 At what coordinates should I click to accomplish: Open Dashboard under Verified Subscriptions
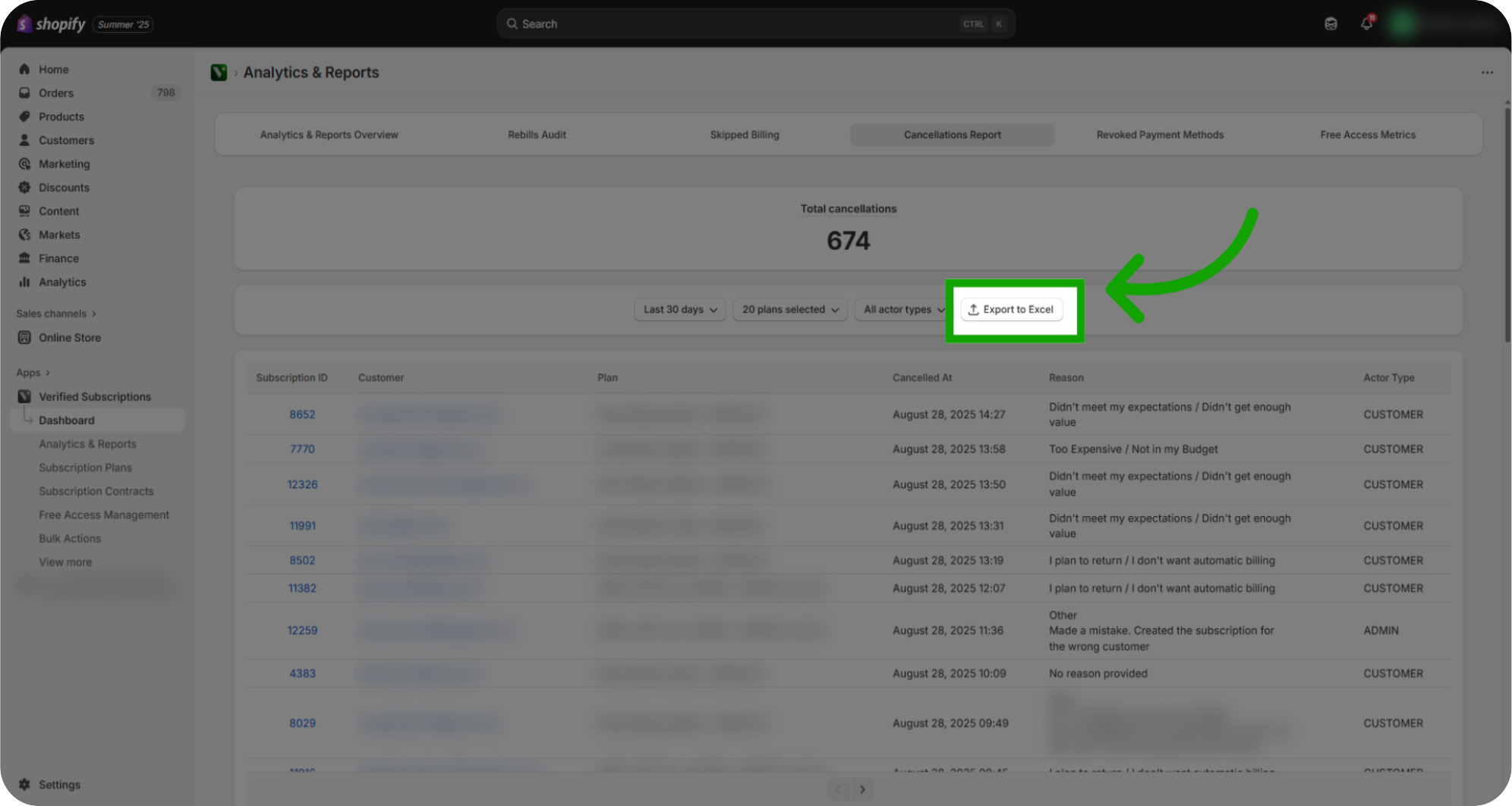[x=97, y=420]
